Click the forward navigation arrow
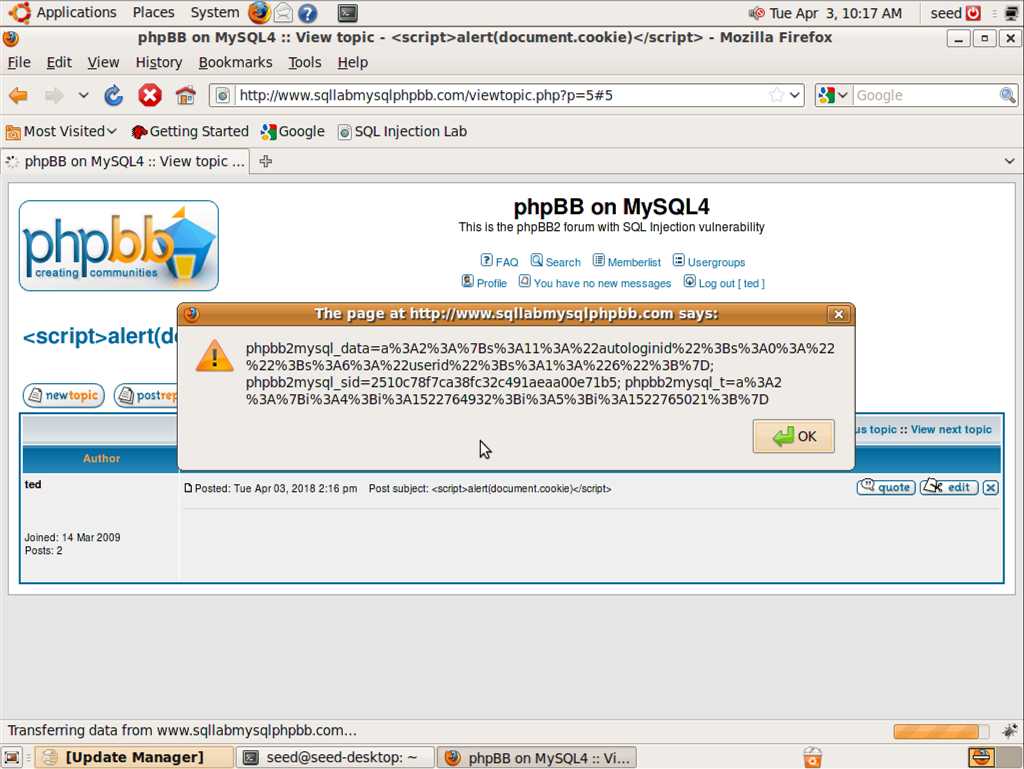This screenshot has width=1024, height=769. tap(54, 96)
